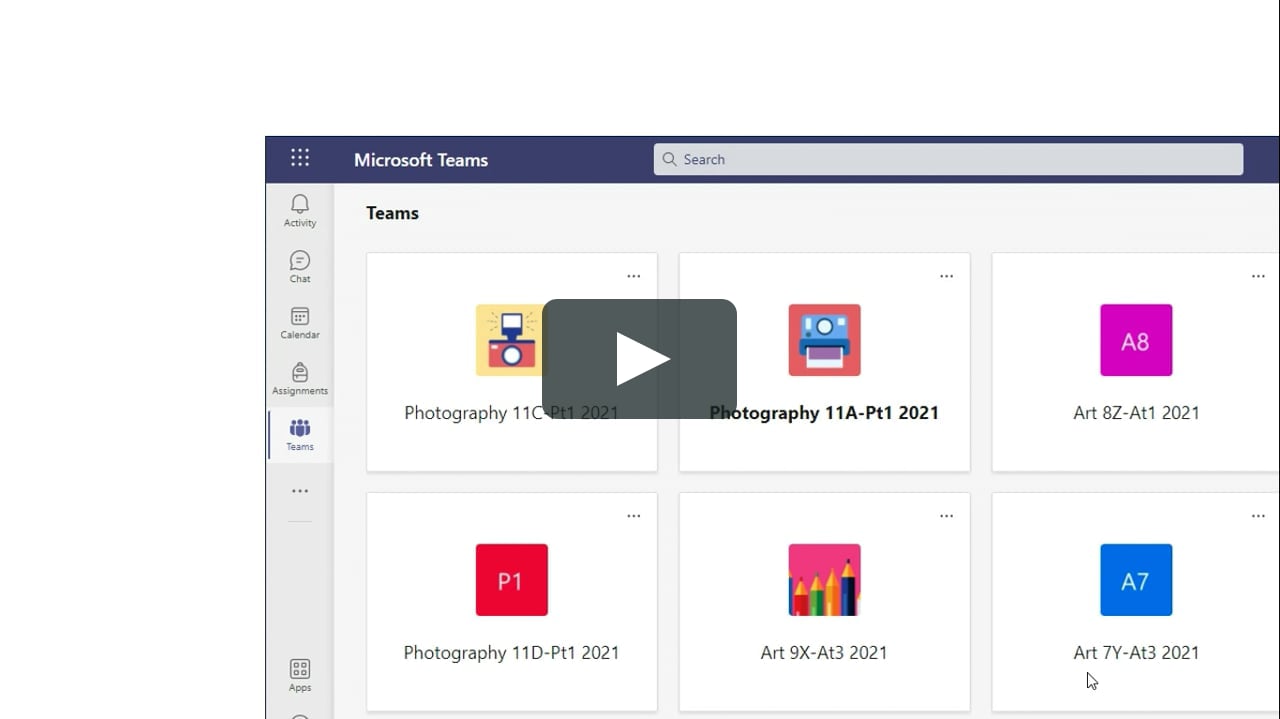Click the yellow camera avatar for Photography 11C
Screen dimensions: 1280x719
(511, 340)
